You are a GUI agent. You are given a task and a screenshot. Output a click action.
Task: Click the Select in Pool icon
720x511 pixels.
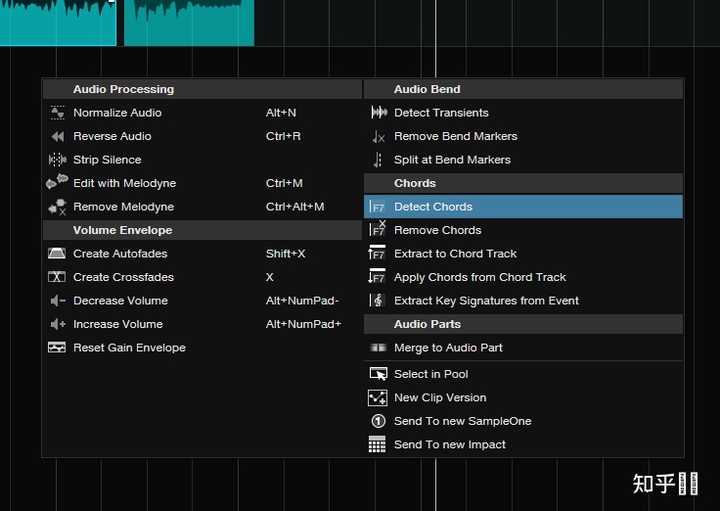pos(378,374)
